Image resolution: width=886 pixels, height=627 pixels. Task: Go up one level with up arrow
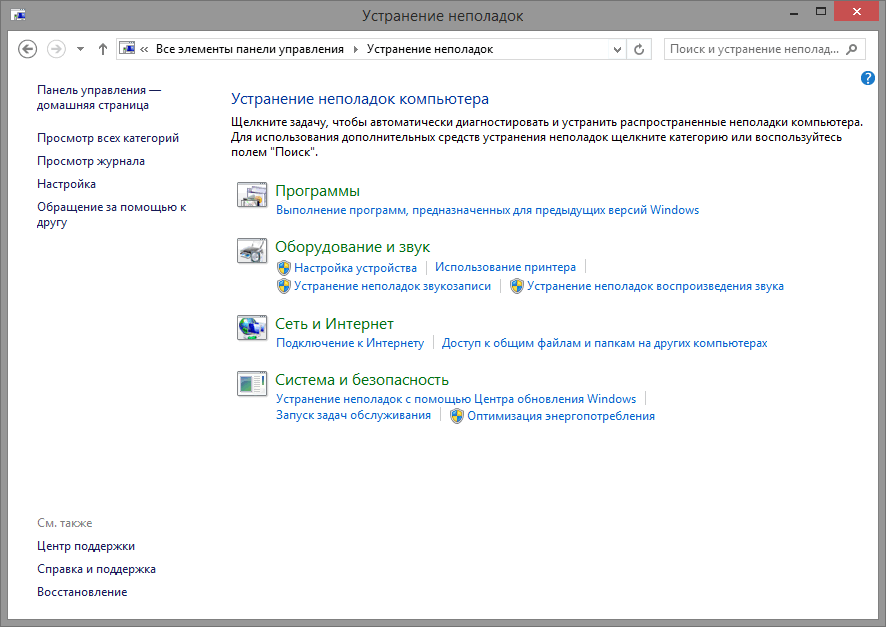103,49
